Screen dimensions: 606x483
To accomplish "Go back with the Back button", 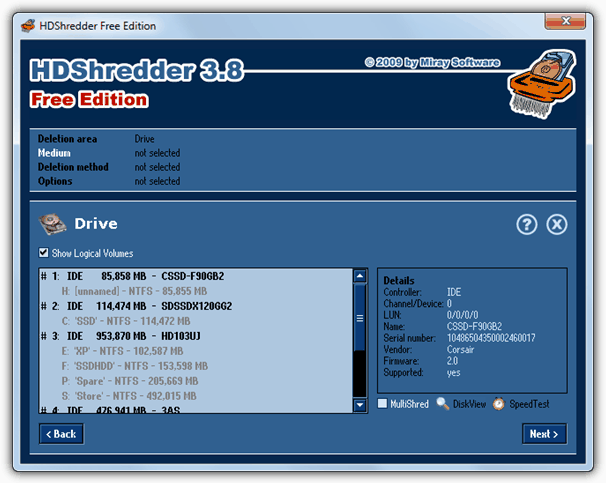I will click(x=61, y=434).
